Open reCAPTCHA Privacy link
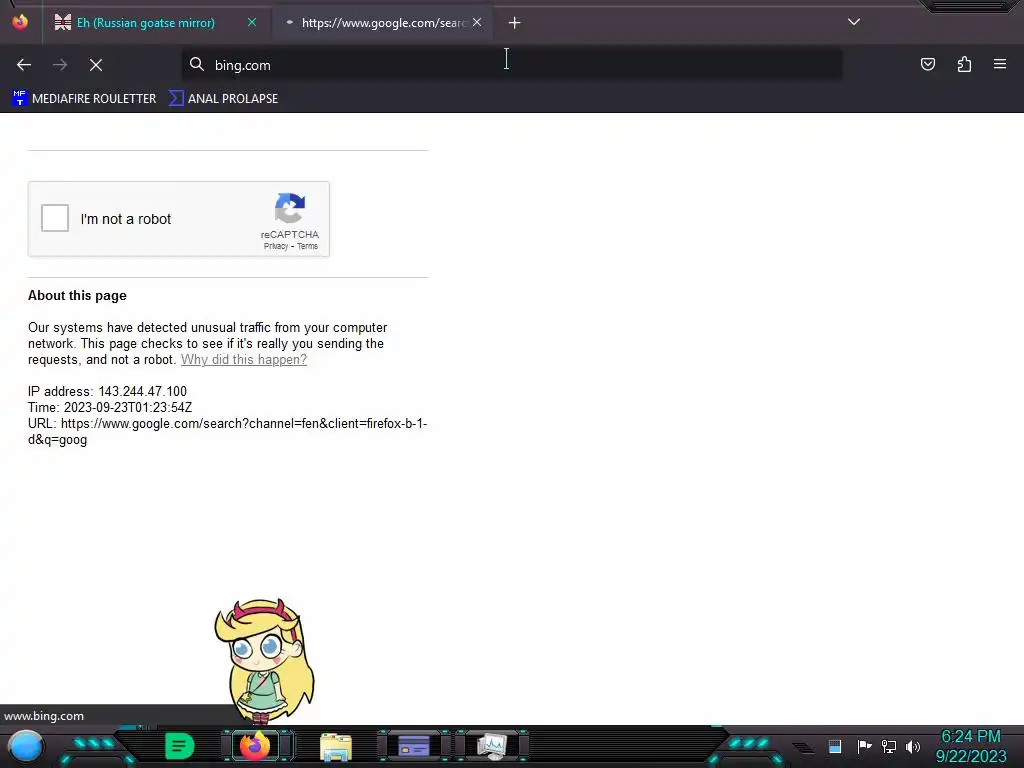Image resolution: width=1024 pixels, height=768 pixels. (x=276, y=246)
